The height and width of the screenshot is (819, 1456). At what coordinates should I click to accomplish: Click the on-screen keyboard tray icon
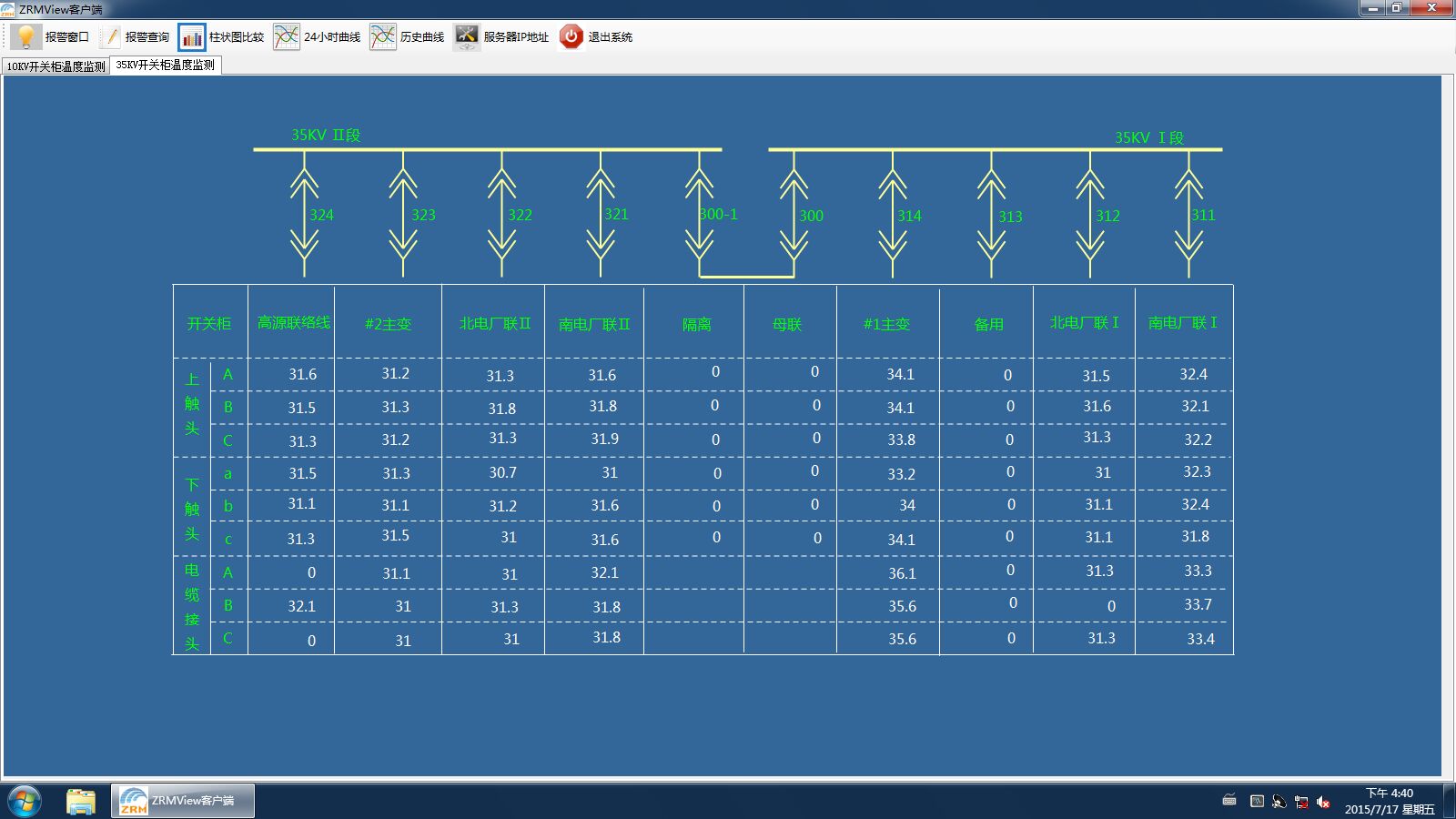click(x=1229, y=801)
